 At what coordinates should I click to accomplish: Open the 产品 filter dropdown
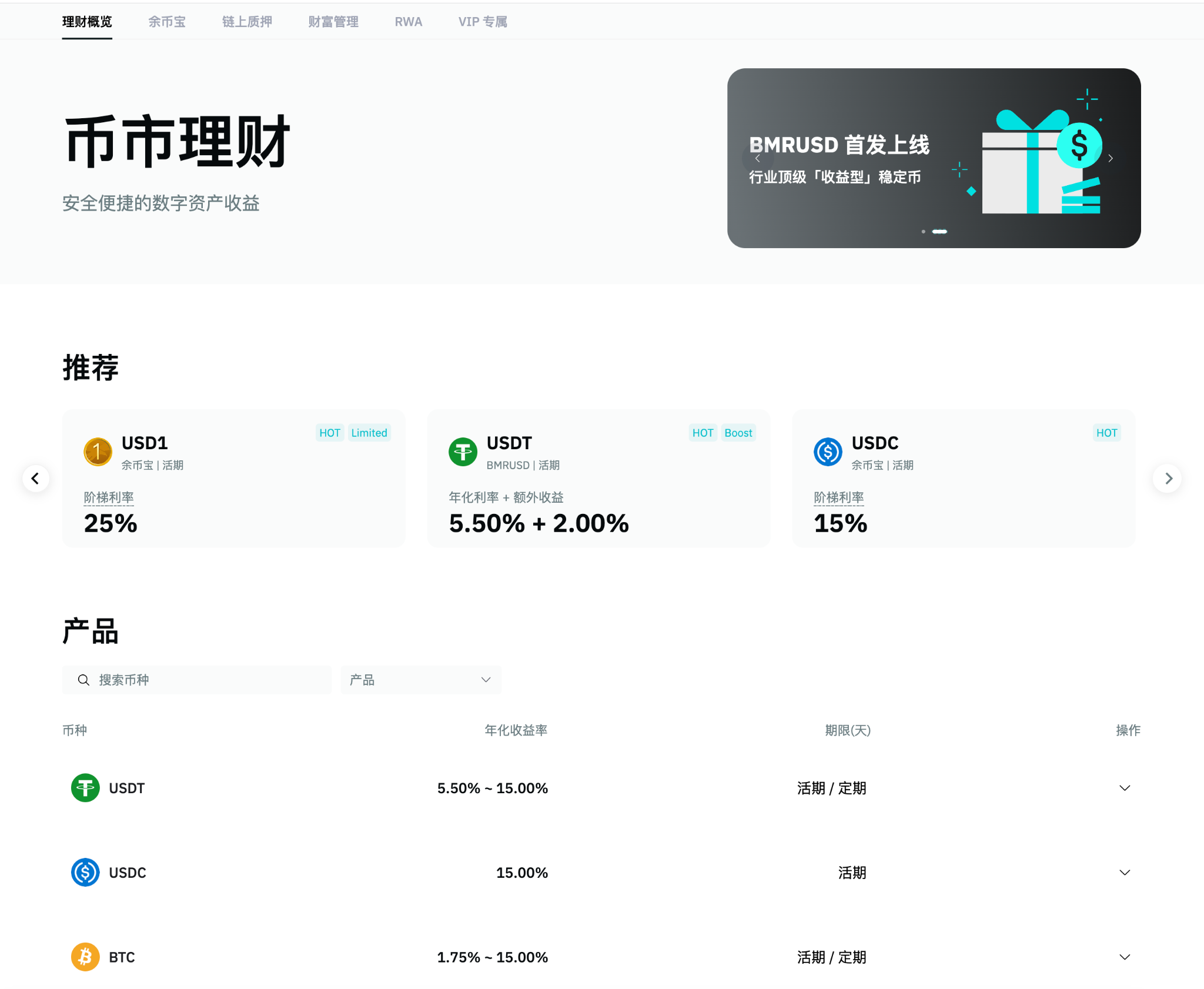coord(420,680)
